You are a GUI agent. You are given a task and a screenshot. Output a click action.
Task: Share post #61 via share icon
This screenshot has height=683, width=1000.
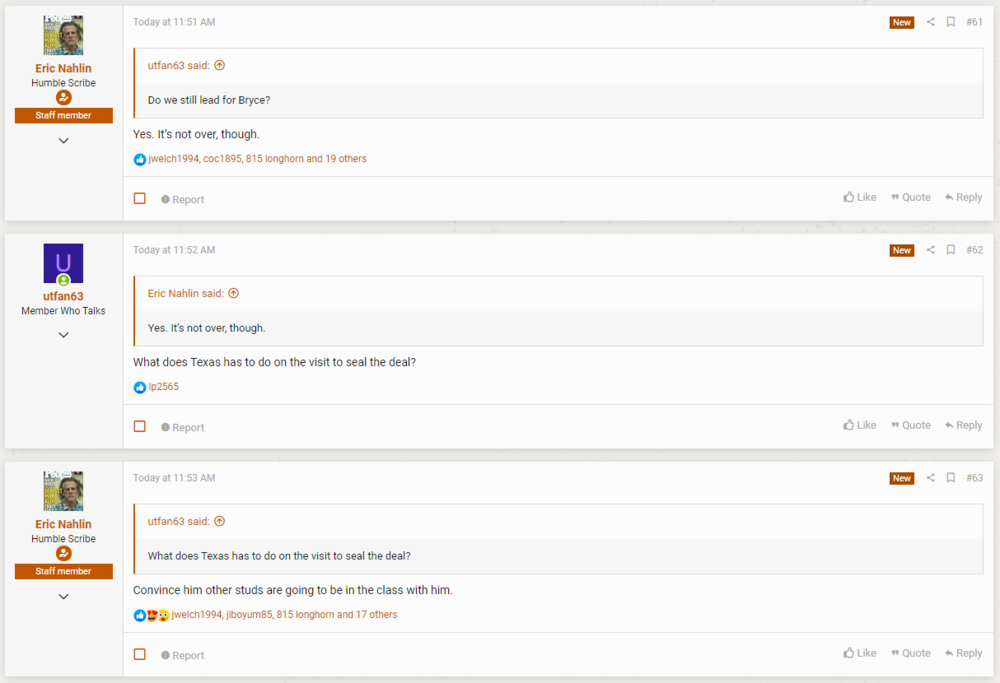pos(930,22)
